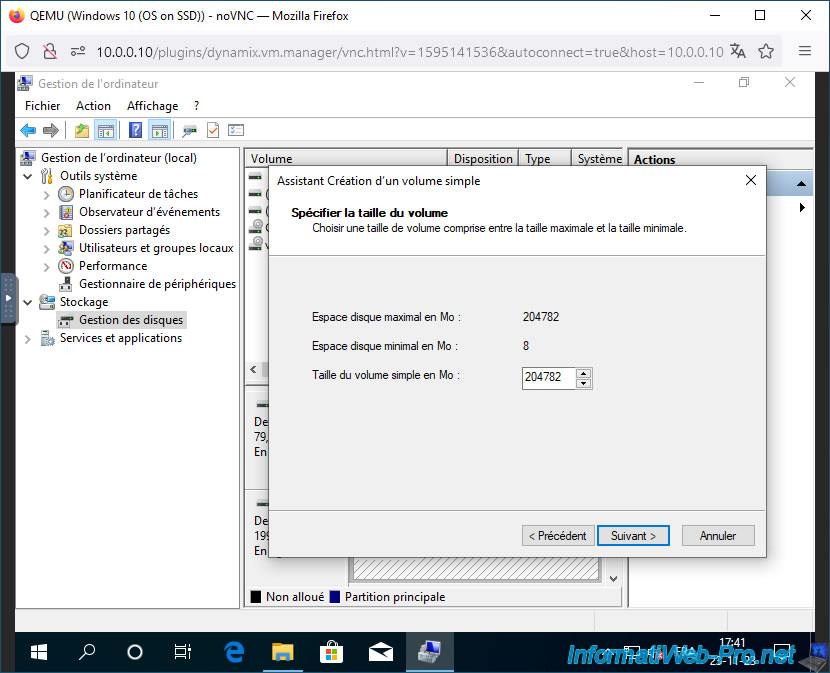
Task: Click the Annuler button
Action: pyautogui.click(x=718, y=535)
